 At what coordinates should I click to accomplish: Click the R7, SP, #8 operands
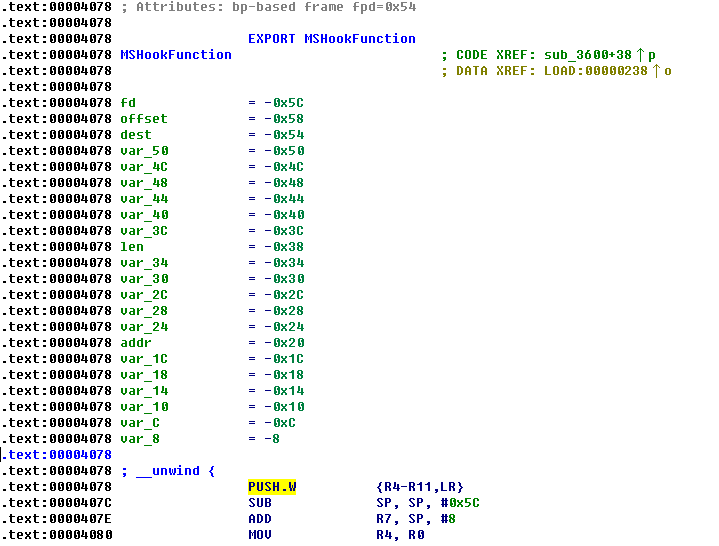416,519
